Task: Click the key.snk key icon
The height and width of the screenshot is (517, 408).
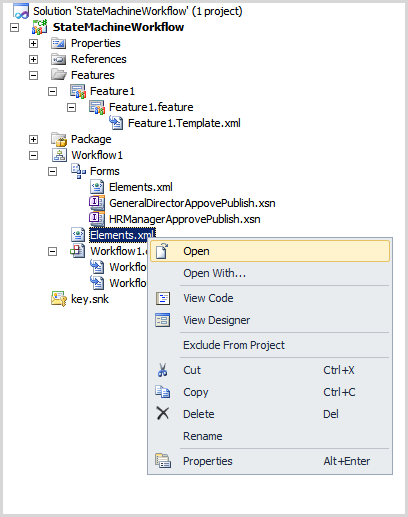Action: [x=59, y=299]
